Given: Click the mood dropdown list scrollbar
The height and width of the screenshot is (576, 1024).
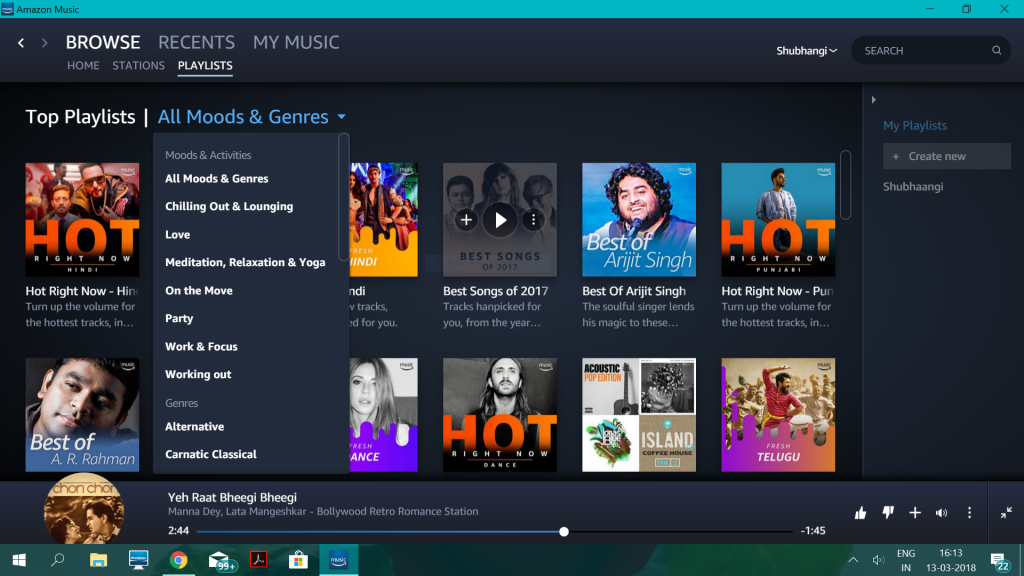Looking at the screenshot, I should (344, 196).
